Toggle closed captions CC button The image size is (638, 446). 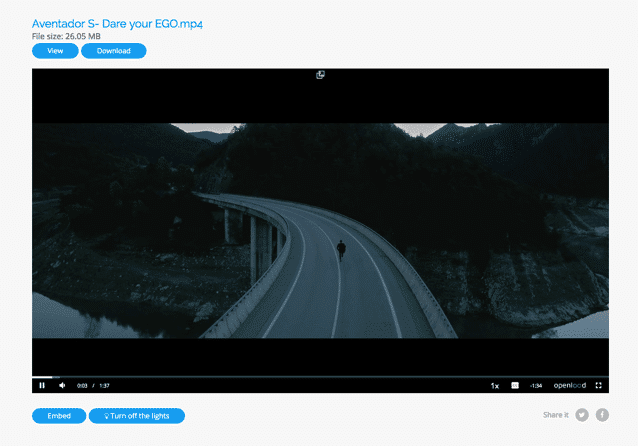pyautogui.click(x=515, y=385)
